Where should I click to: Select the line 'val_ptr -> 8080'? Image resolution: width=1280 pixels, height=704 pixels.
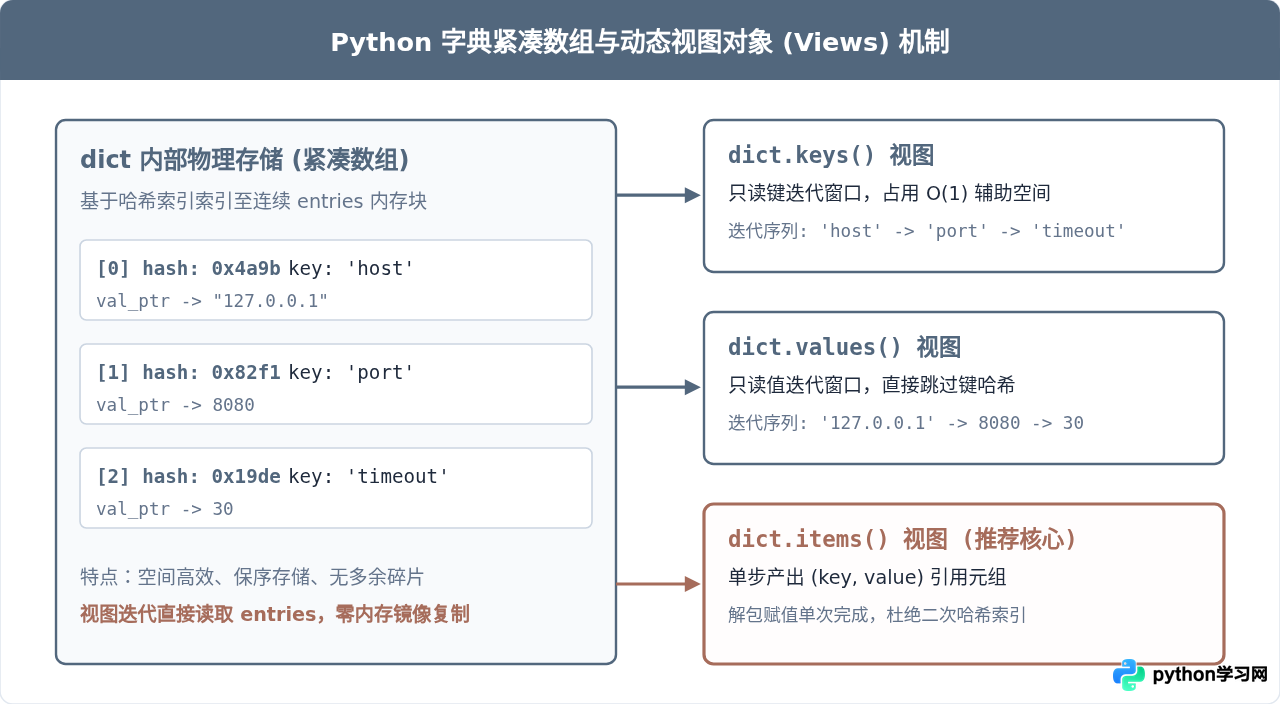pos(175,405)
